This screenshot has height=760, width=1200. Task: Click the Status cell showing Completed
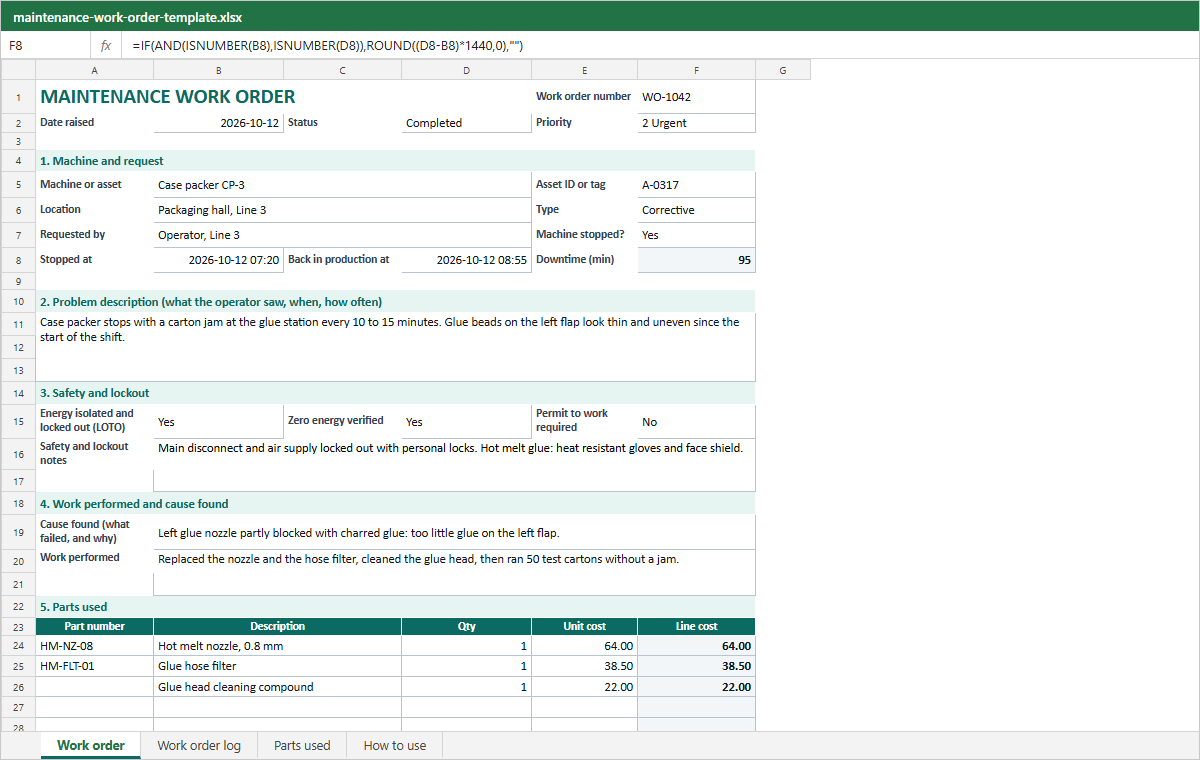(467, 123)
